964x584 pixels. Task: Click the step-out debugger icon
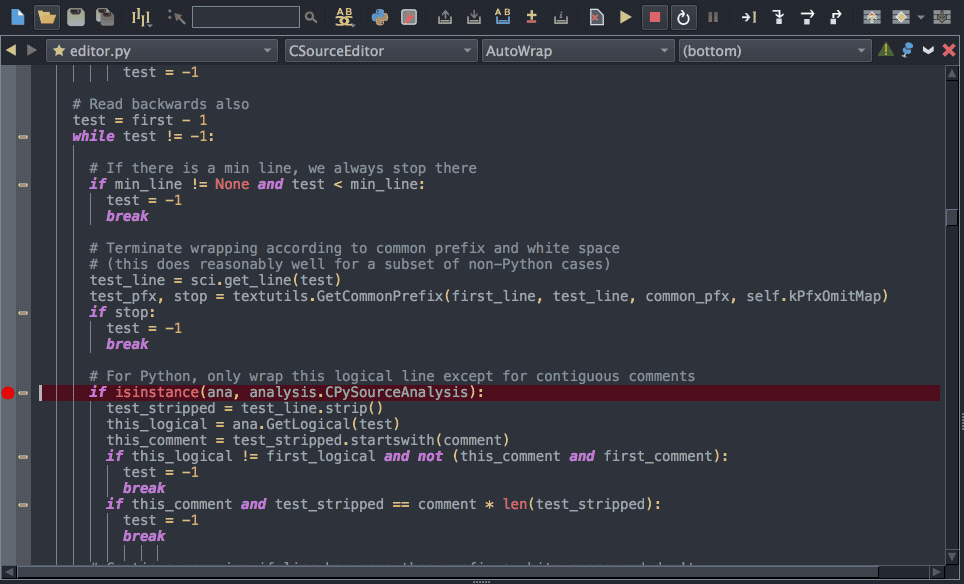click(x=836, y=17)
